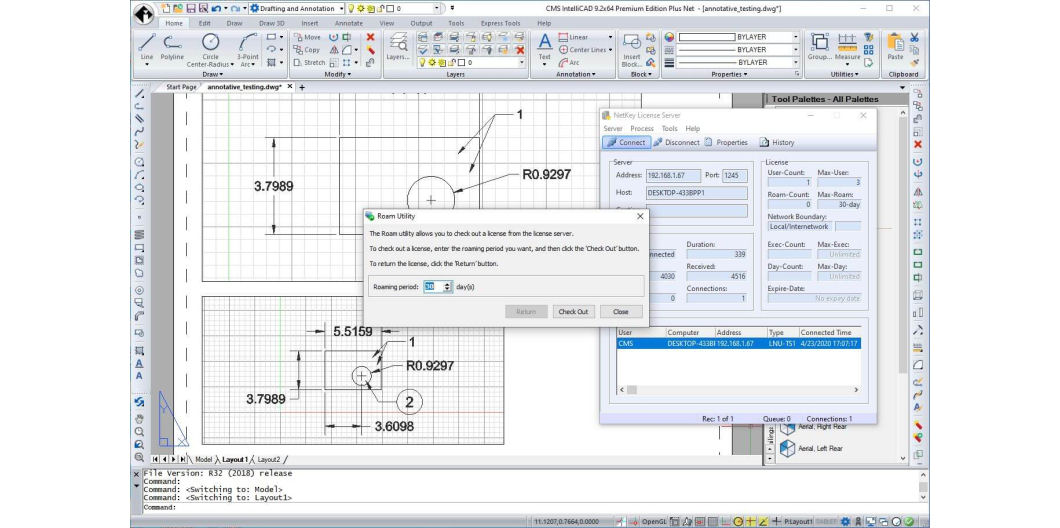The height and width of the screenshot is (528, 1060).
Task: Click Connect button in NetKey License Server
Action: [x=626, y=143]
